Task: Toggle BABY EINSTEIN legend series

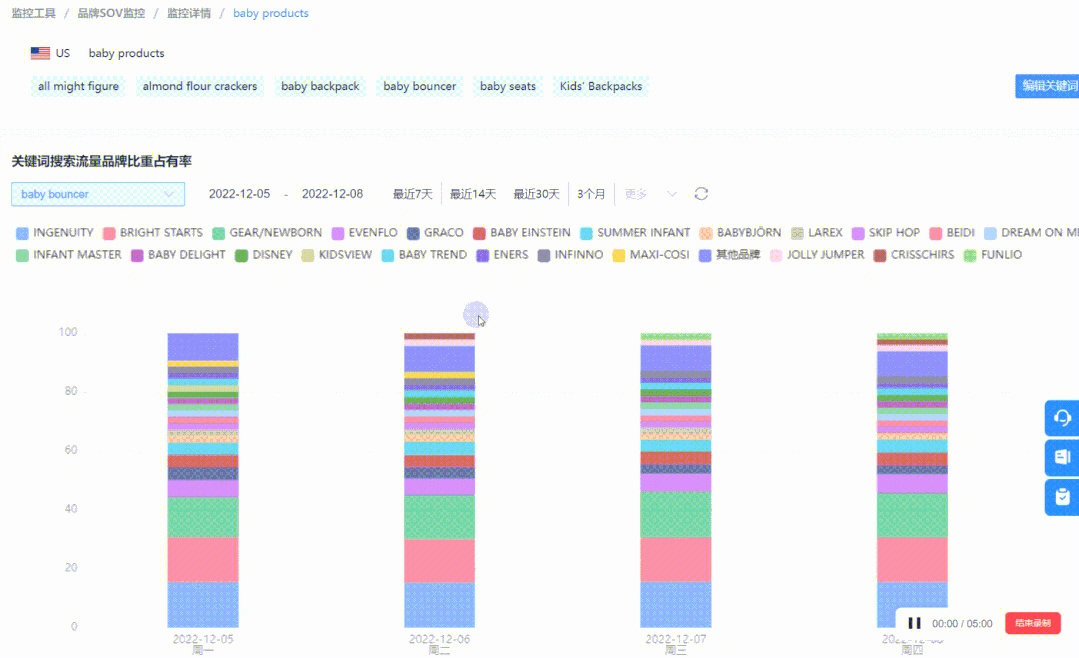Action: [x=522, y=233]
